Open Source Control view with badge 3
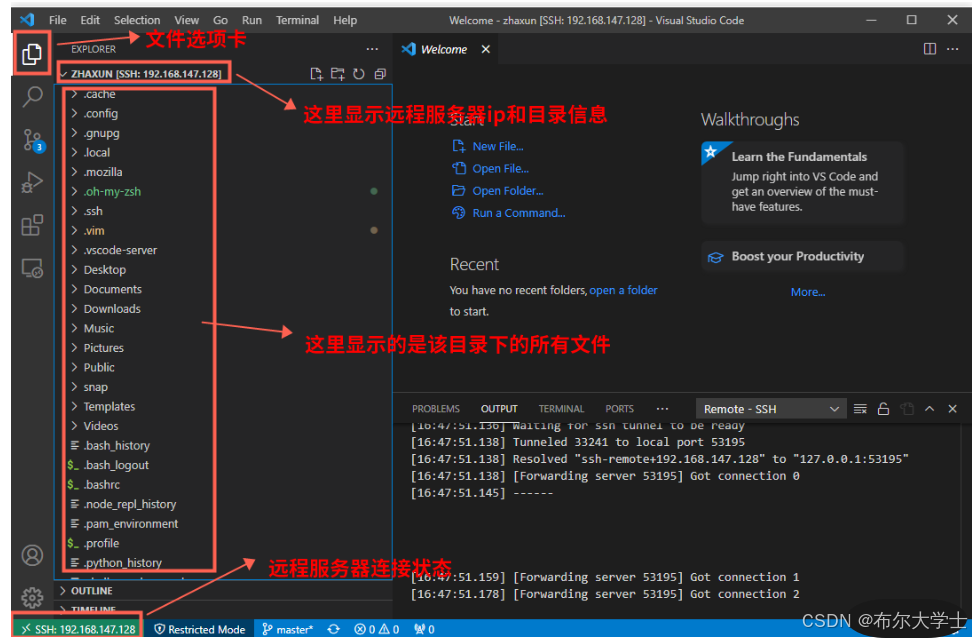This screenshot has width=972, height=639. click(x=32, y=139)
